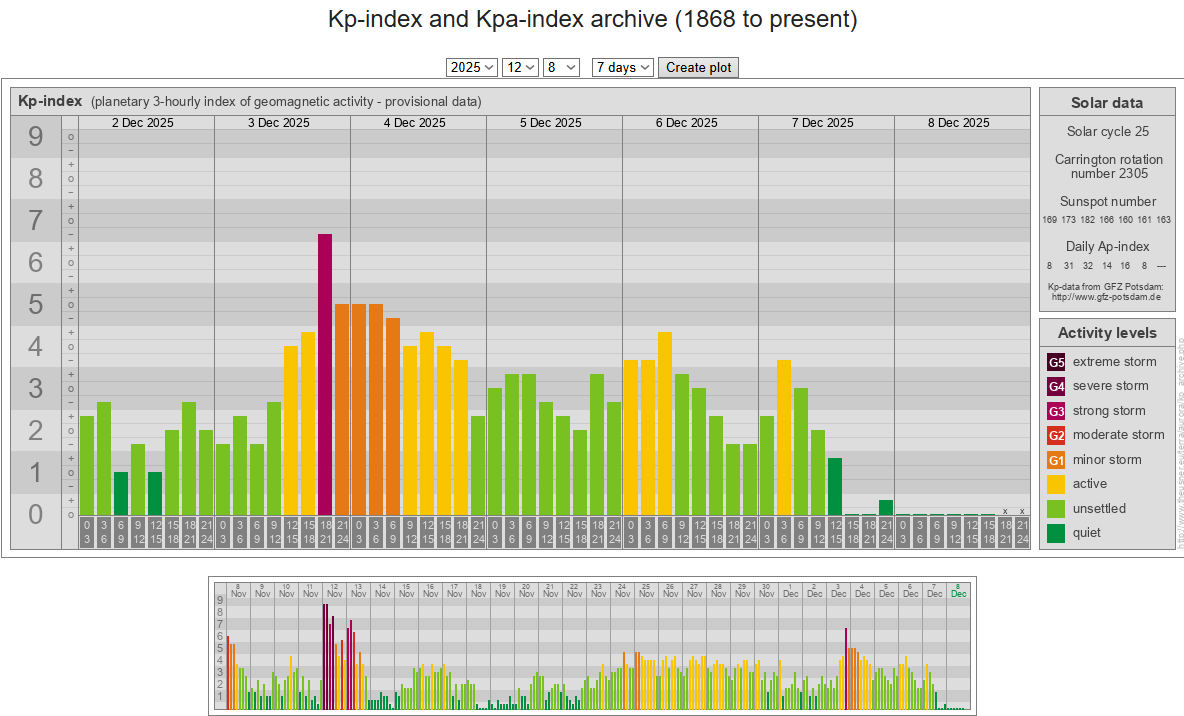Open the year dropdown showing 2025
1184x716 pixels.
tap(472, 67)
